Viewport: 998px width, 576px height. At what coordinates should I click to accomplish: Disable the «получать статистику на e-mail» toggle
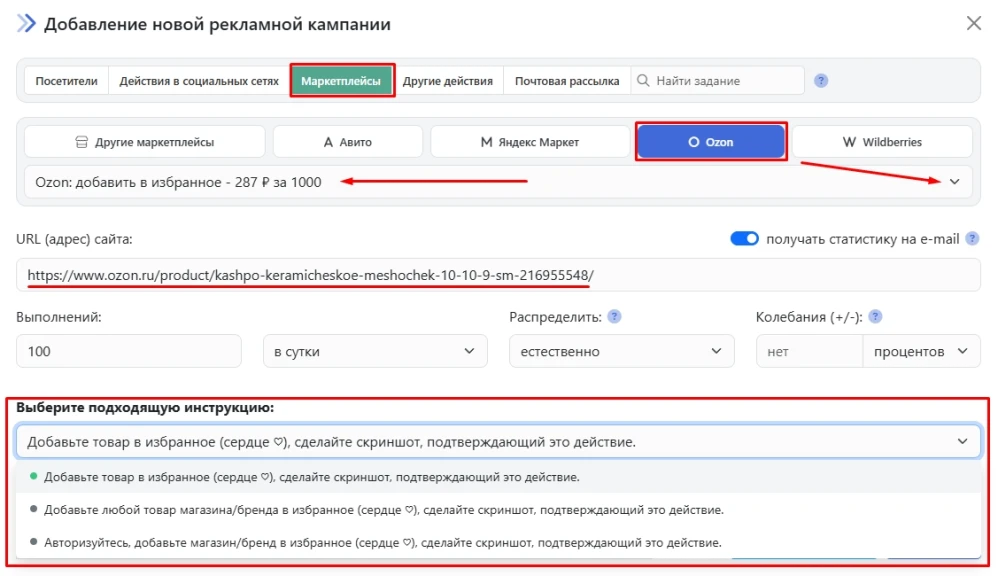(x=745, y=239)
